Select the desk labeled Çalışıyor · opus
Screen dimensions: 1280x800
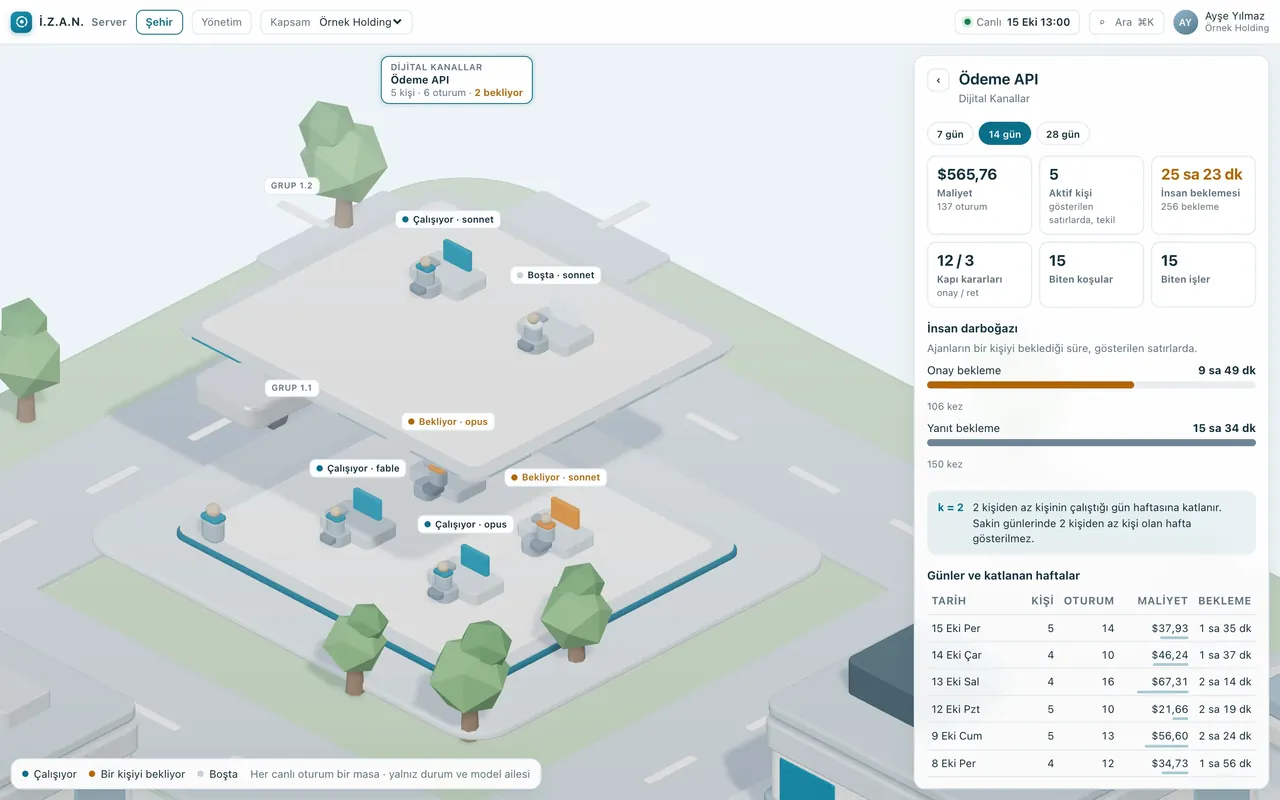point(464,524)
